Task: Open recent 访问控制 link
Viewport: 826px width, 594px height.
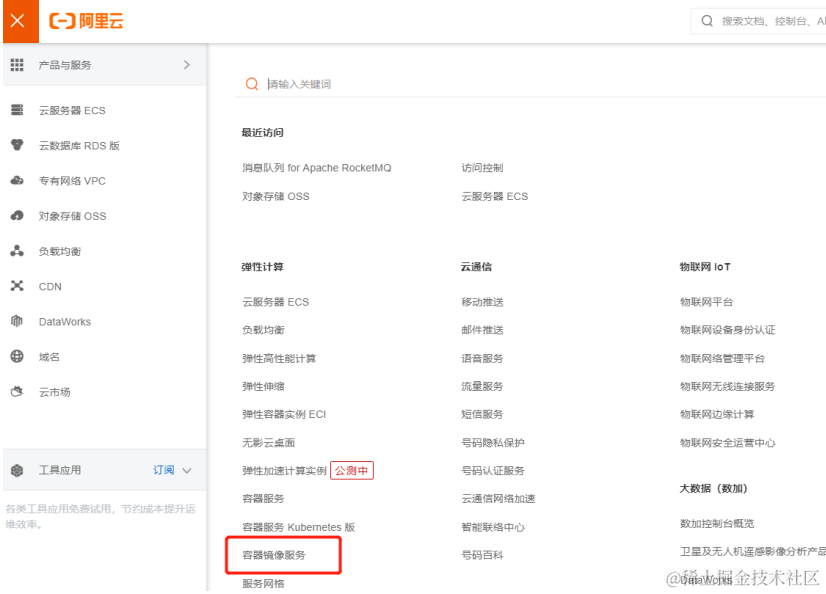Action: (482, 168)
